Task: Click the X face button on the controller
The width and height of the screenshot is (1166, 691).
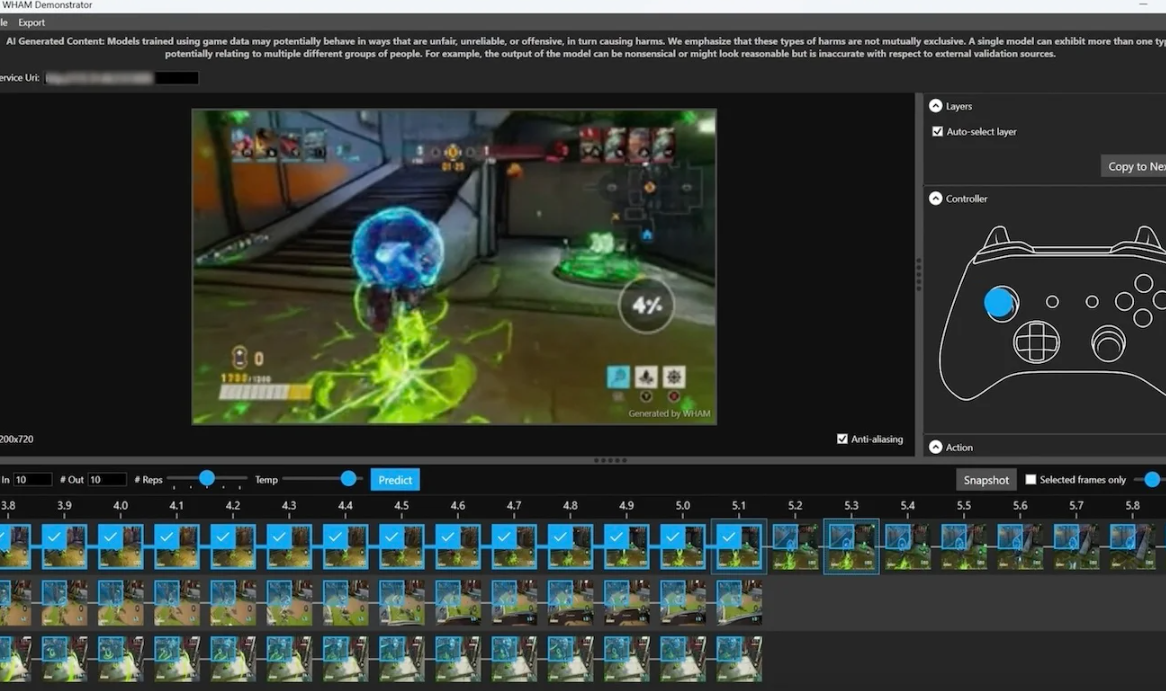Action: click(x=1124, y=301)
